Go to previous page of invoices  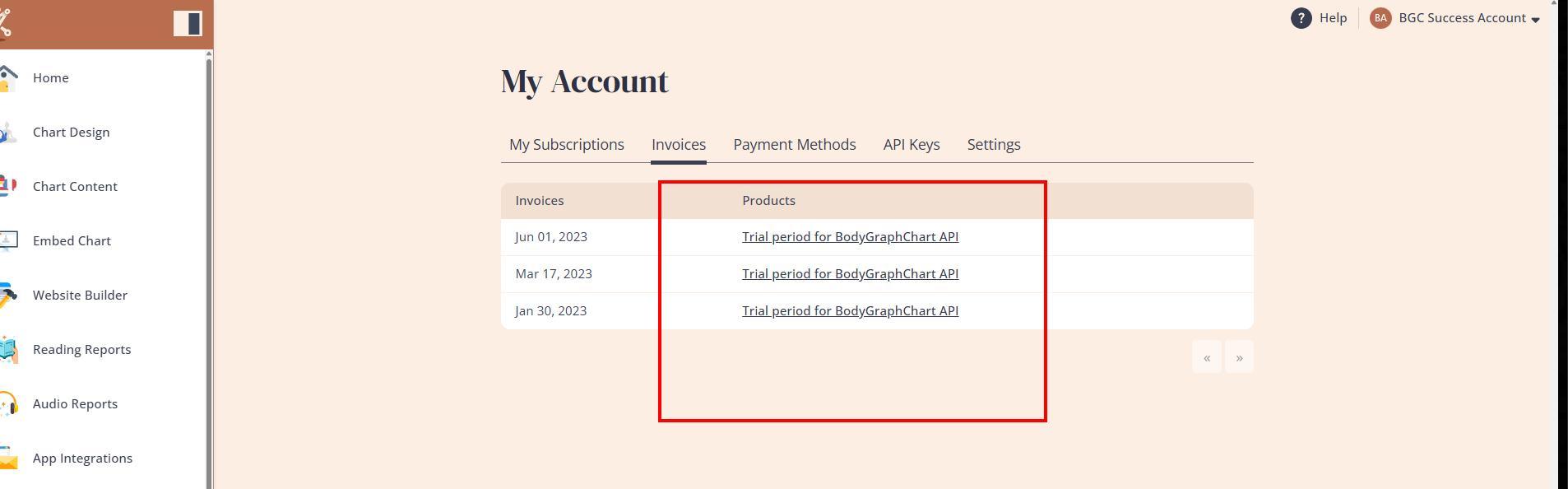pyautogui.click(x=1206, y=357)
